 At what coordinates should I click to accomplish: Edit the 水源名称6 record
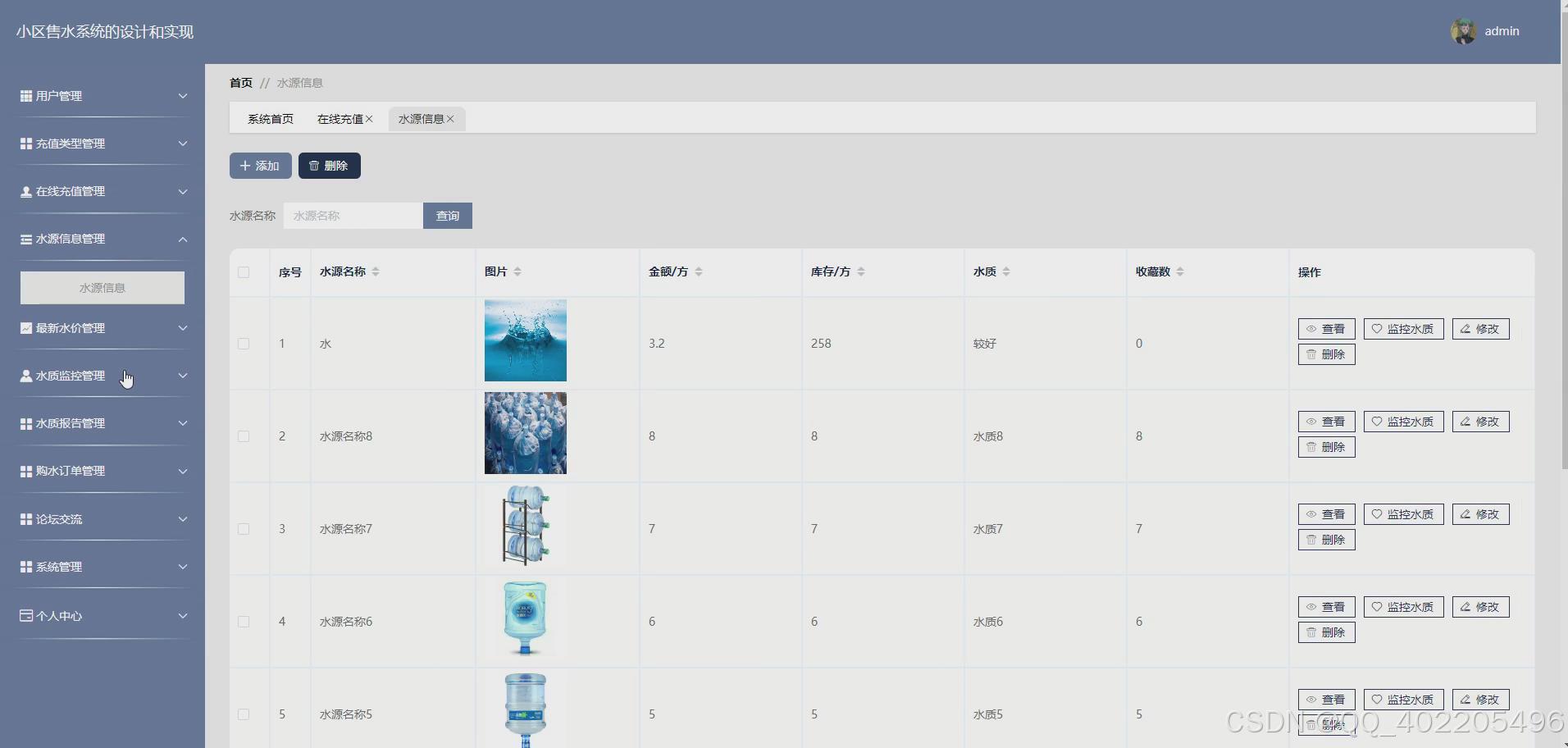coord(1480,607)
